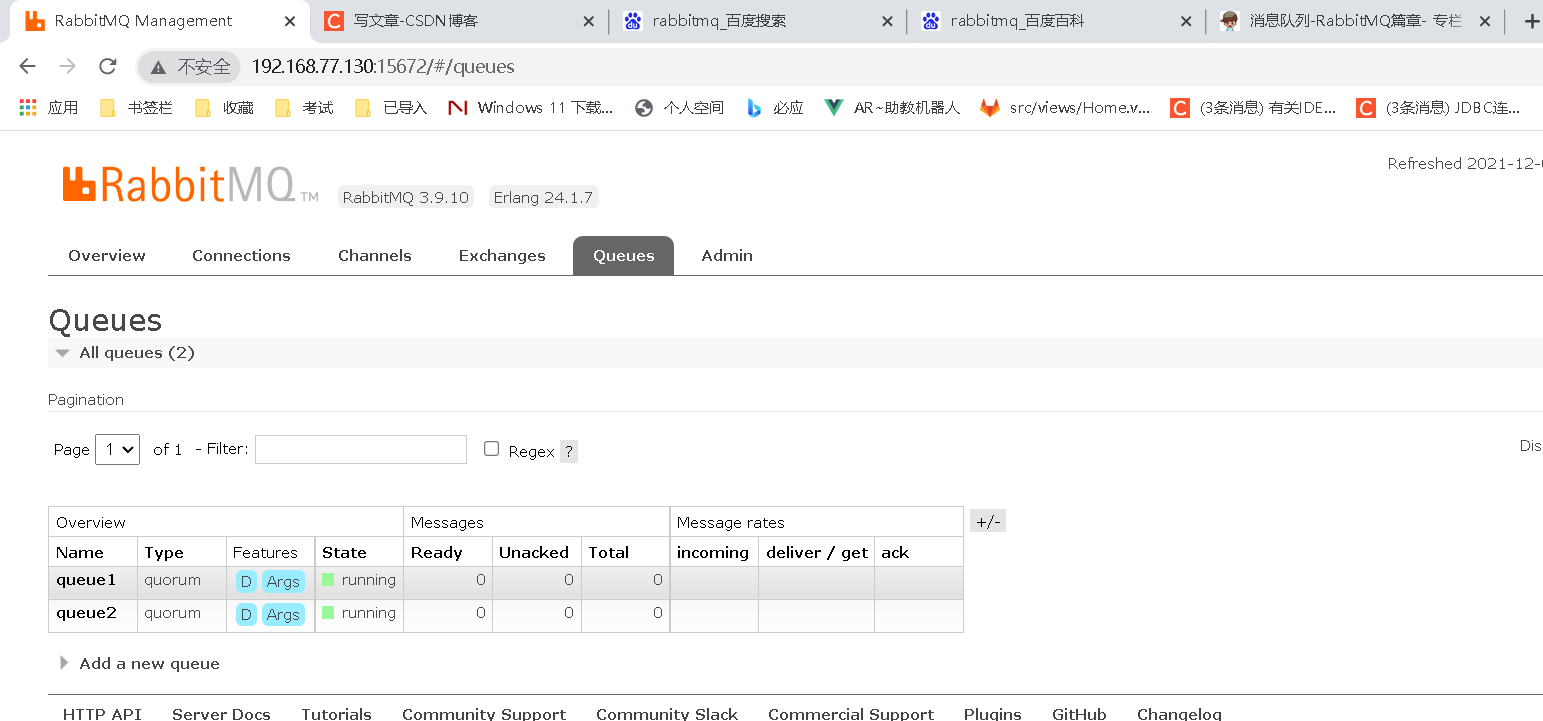Expand the "Add a new queue" section
The image size is (1543, 721).
[148, 663]
